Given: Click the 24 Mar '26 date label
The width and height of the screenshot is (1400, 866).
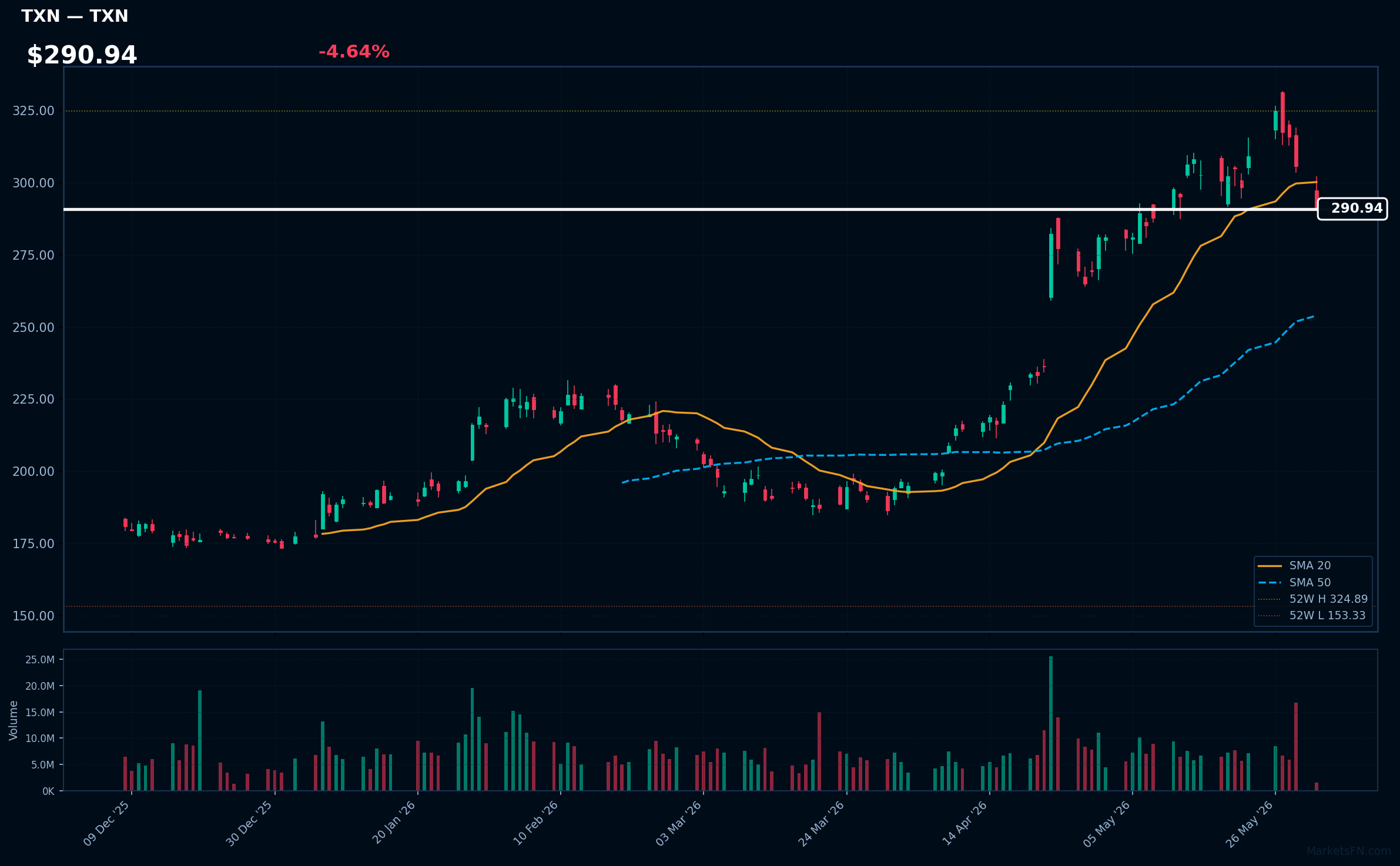Looking at the screenshot, I should [821, 824].
